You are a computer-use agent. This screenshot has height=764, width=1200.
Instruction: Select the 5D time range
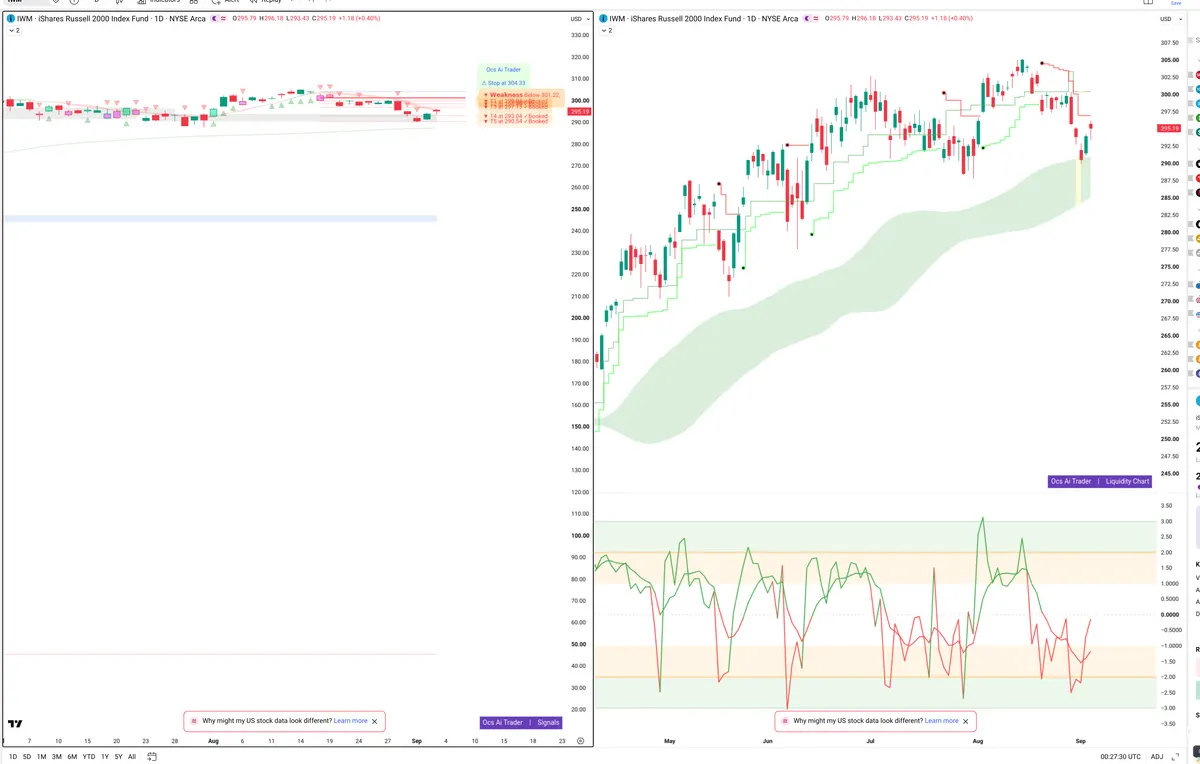(27, 757)
